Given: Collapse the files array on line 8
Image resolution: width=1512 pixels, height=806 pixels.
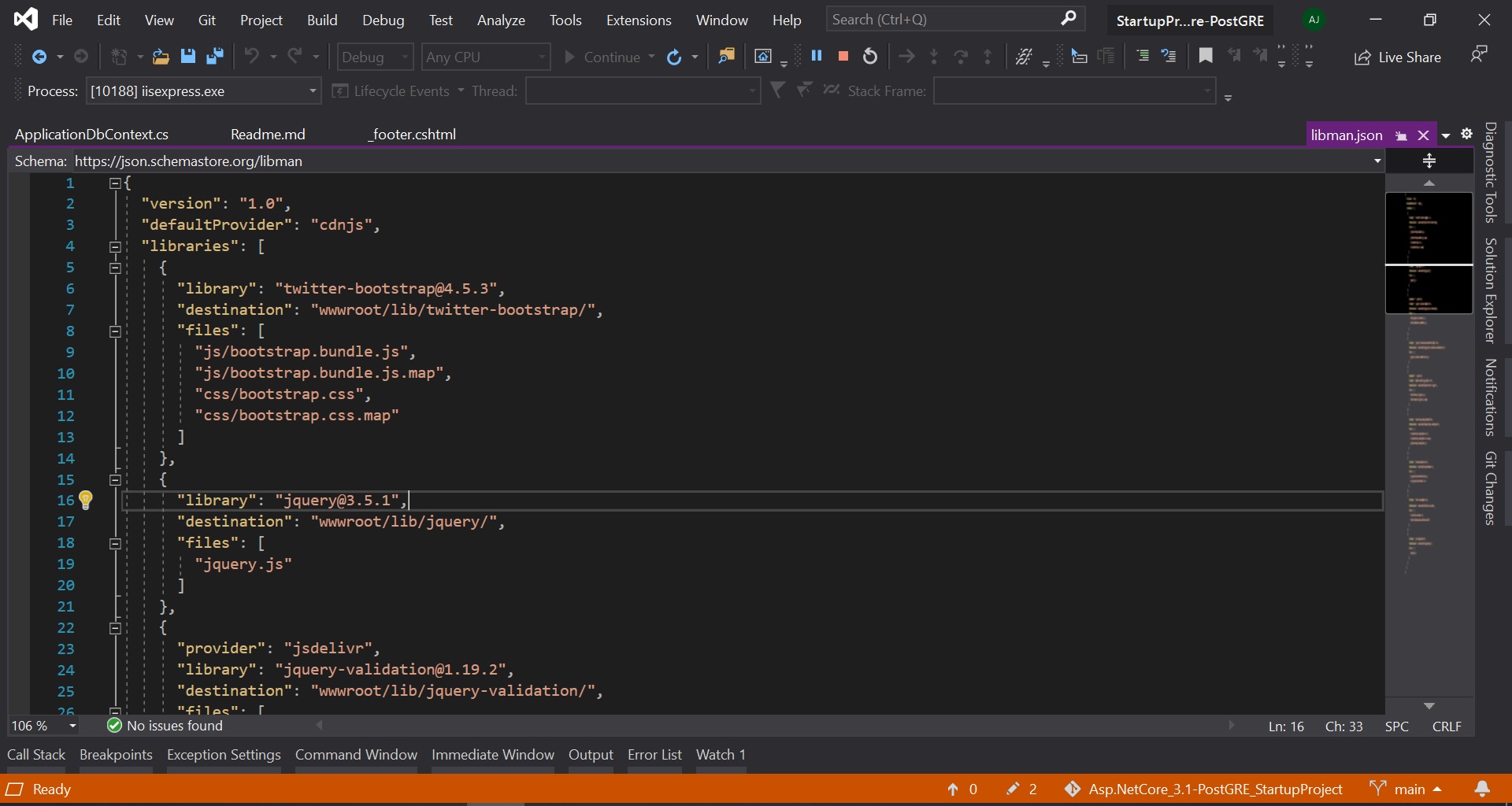Looking at the screenshot, I should tap(115, 331).
